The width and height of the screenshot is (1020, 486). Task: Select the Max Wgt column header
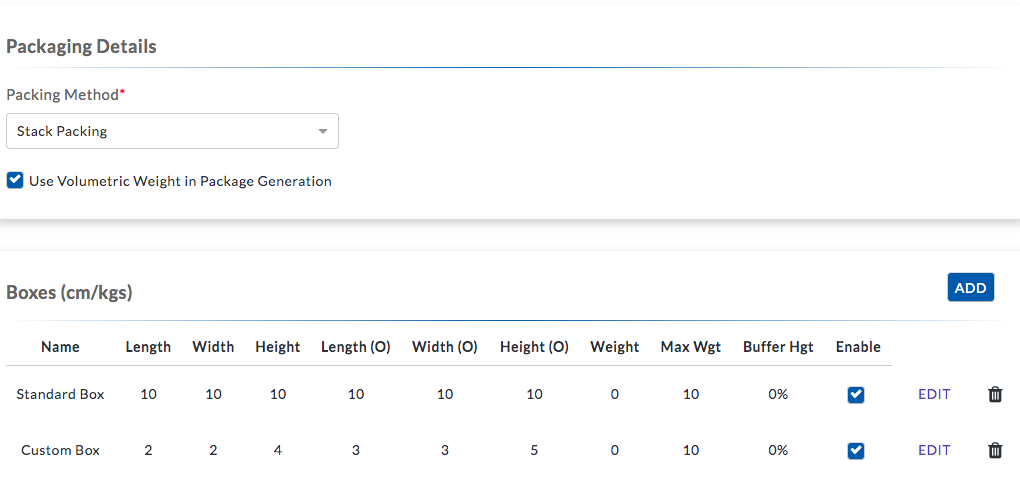pos(691,347)
